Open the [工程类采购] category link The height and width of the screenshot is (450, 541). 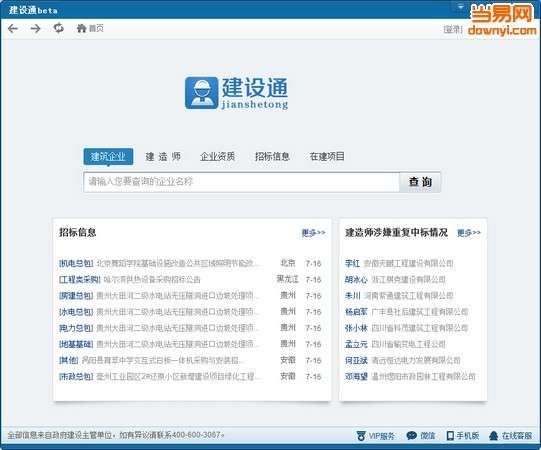click(80, 279)
